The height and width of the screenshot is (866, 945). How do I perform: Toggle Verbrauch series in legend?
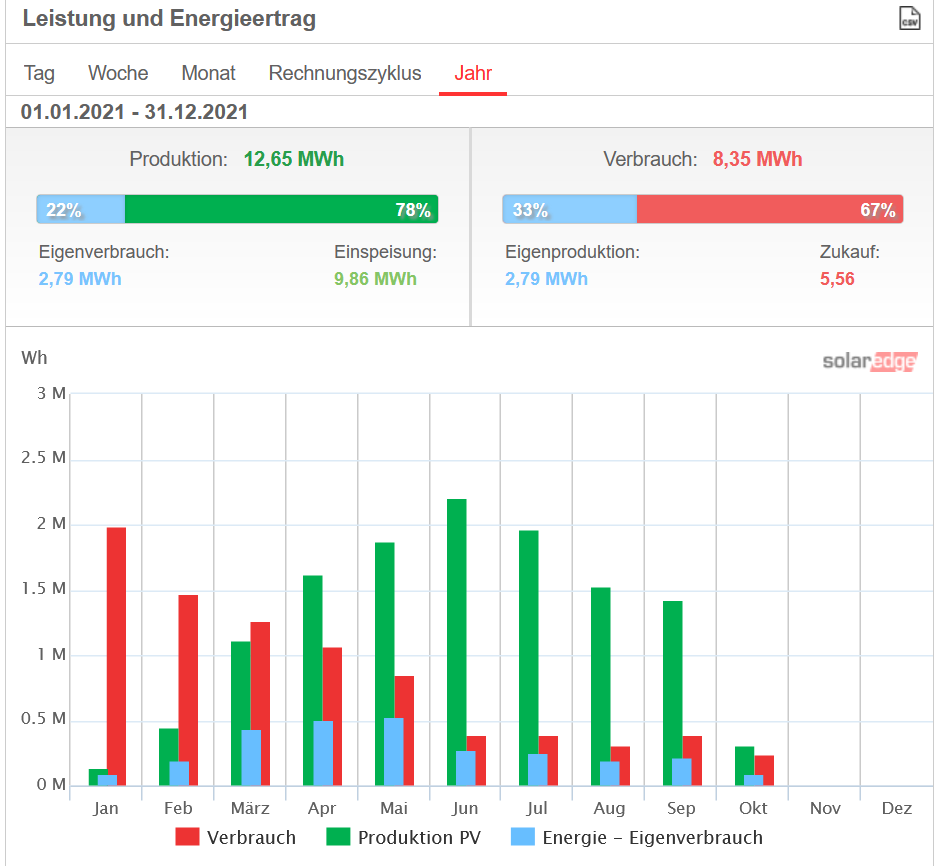click(x=251, y=838)
